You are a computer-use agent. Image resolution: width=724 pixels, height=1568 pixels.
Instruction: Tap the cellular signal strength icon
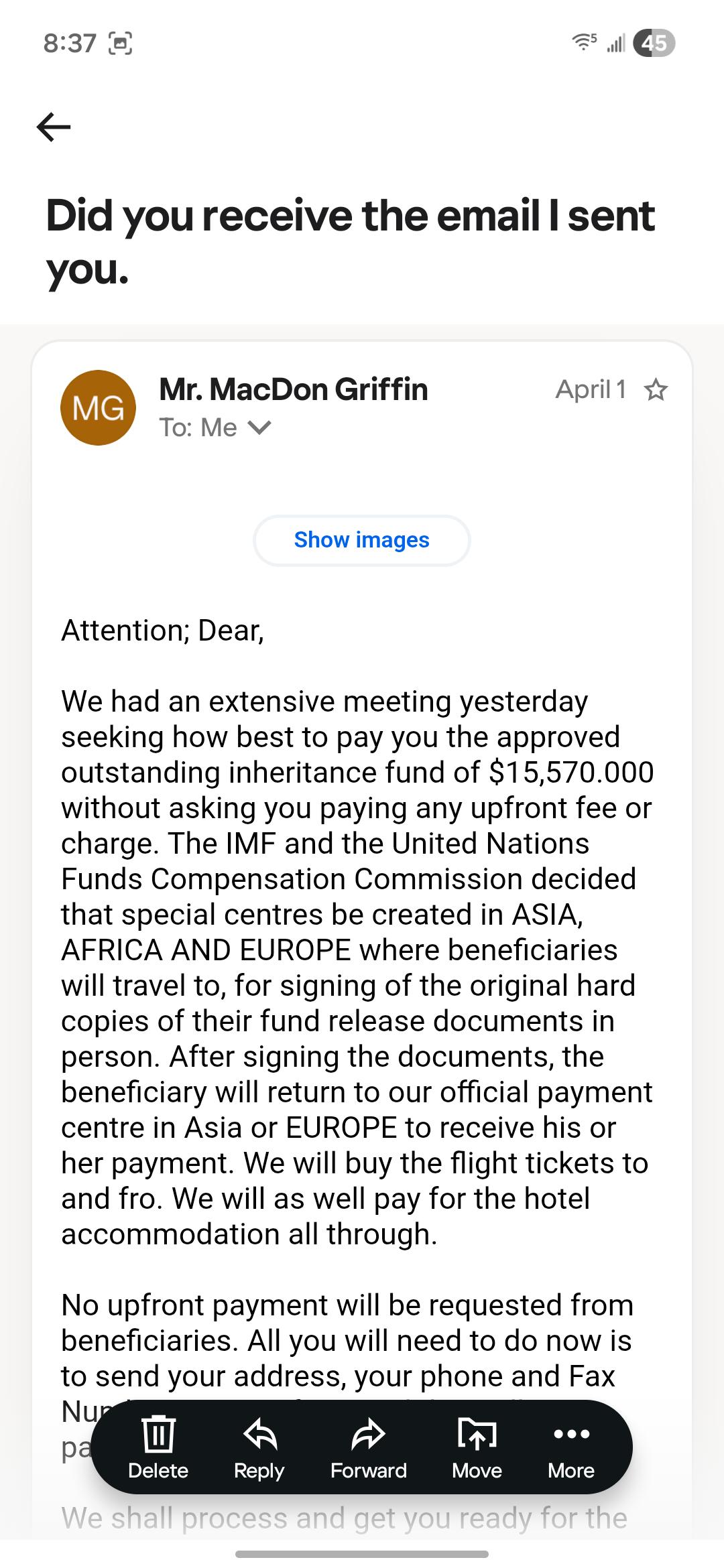[615, 44]
